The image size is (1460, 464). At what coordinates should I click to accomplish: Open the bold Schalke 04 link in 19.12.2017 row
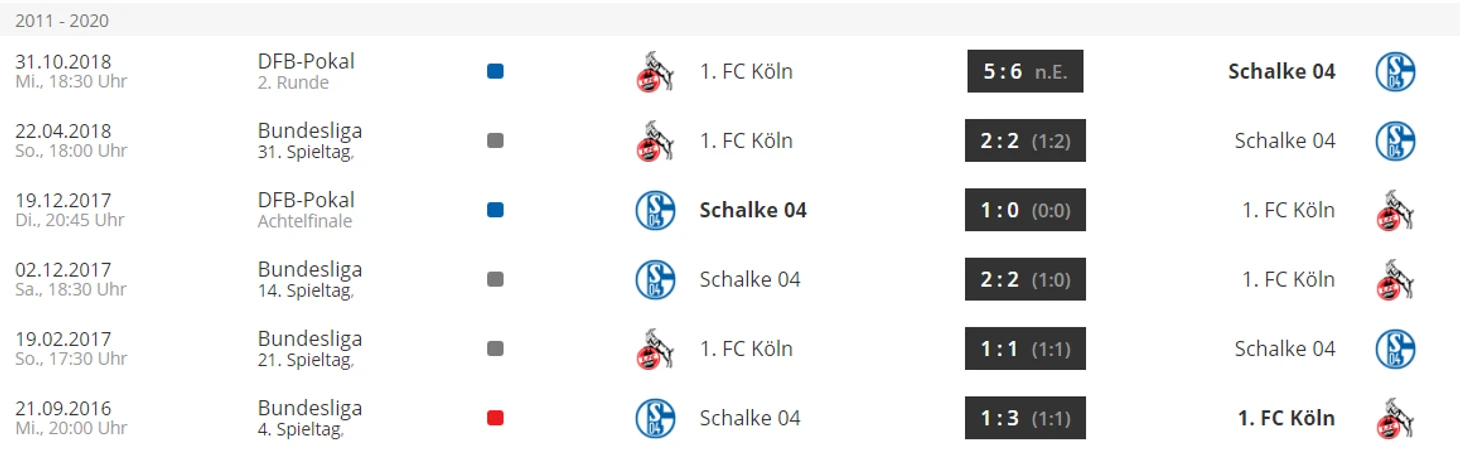point(753,210)
